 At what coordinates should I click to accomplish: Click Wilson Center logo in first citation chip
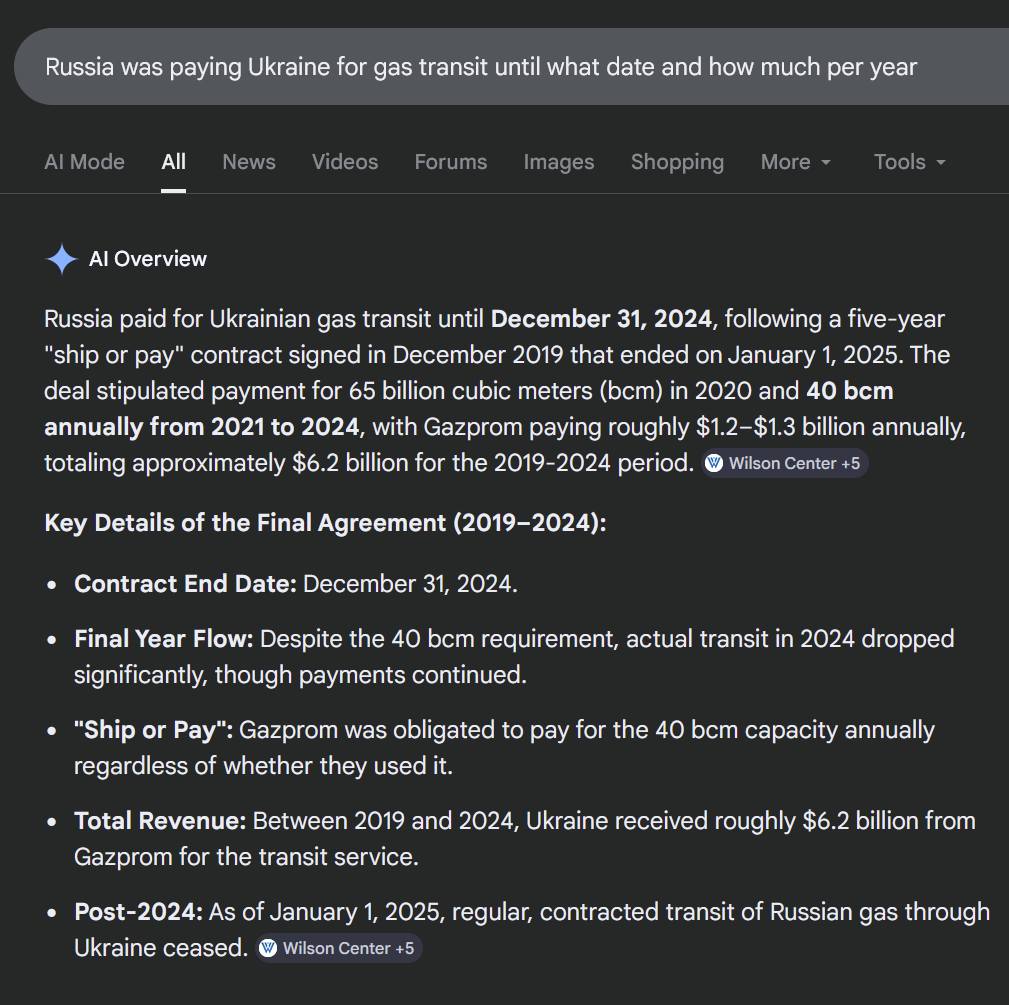pos(714,464)
